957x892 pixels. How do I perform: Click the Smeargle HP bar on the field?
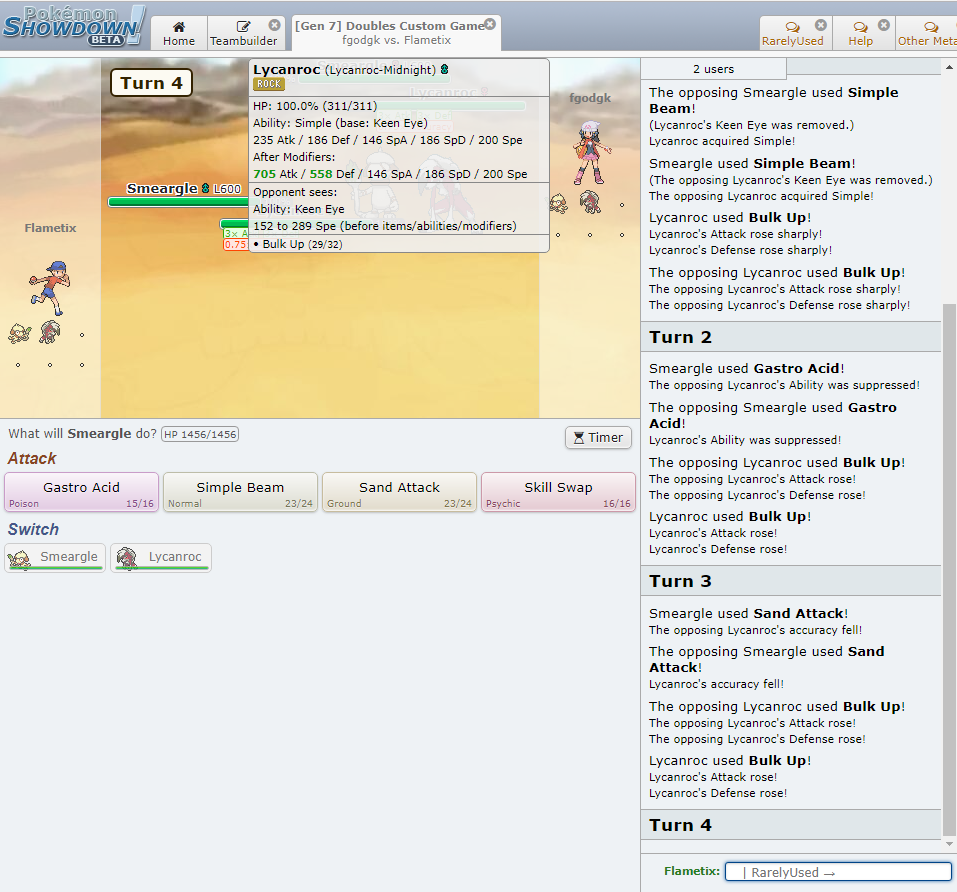point(178,202)
